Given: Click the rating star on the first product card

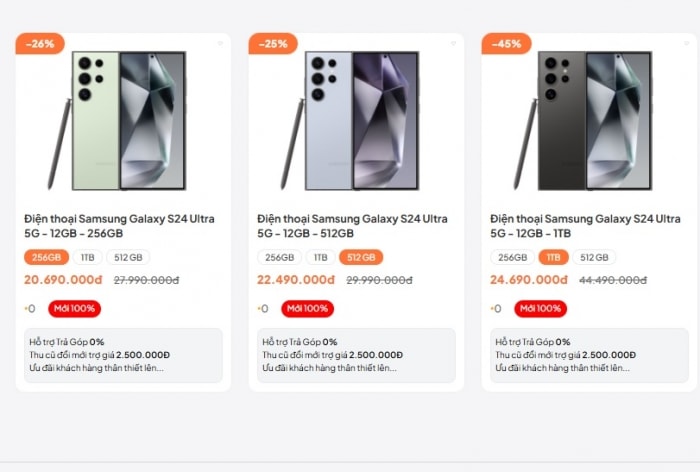Looking at the screenshot, I should (x=27, y=309).
